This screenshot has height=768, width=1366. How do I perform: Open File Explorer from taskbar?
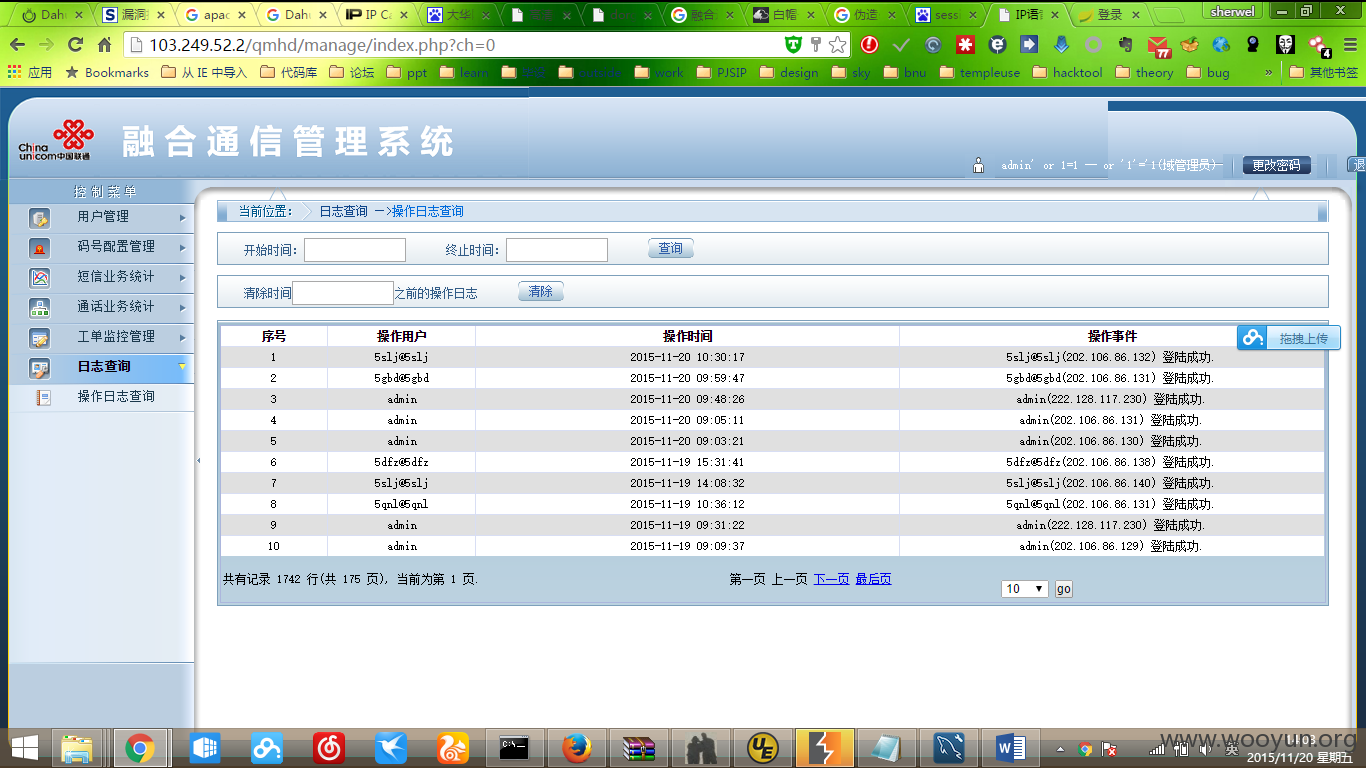[78, 748]
